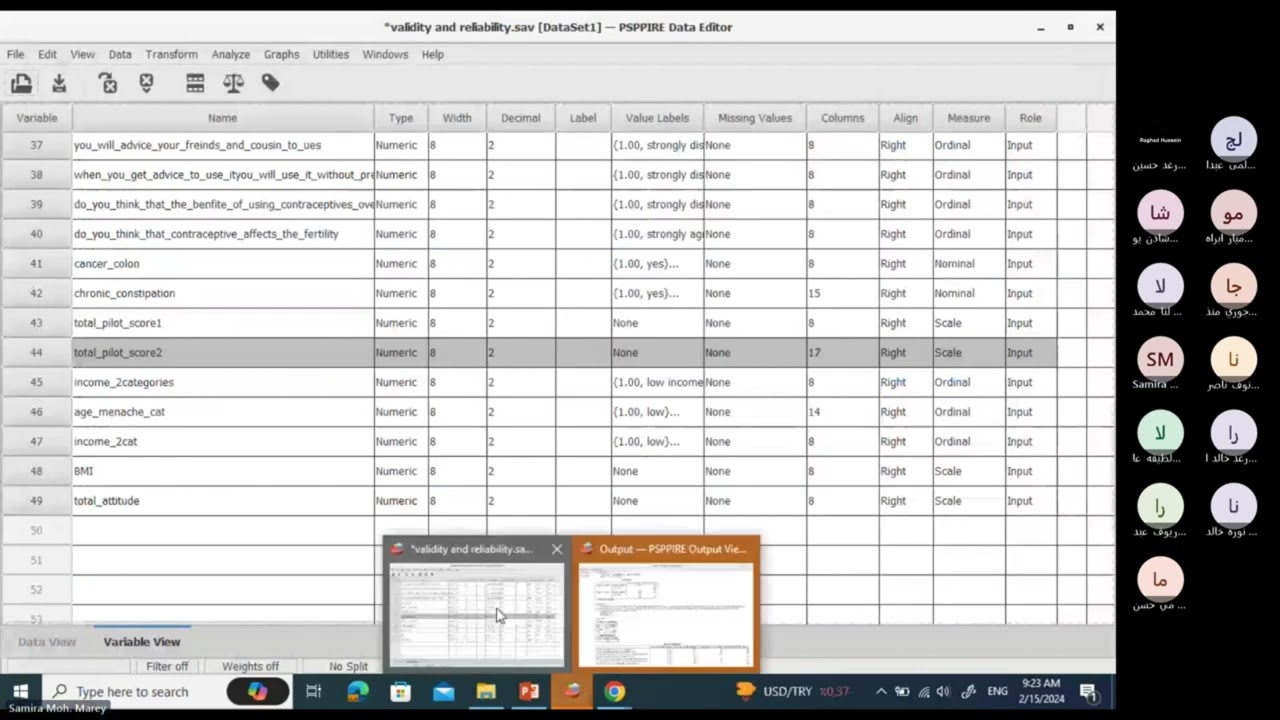Open Microsoft Store from the taskbar
Image resolution: width=1280 pixels, height=720 pixels.
tap(401, 691)
